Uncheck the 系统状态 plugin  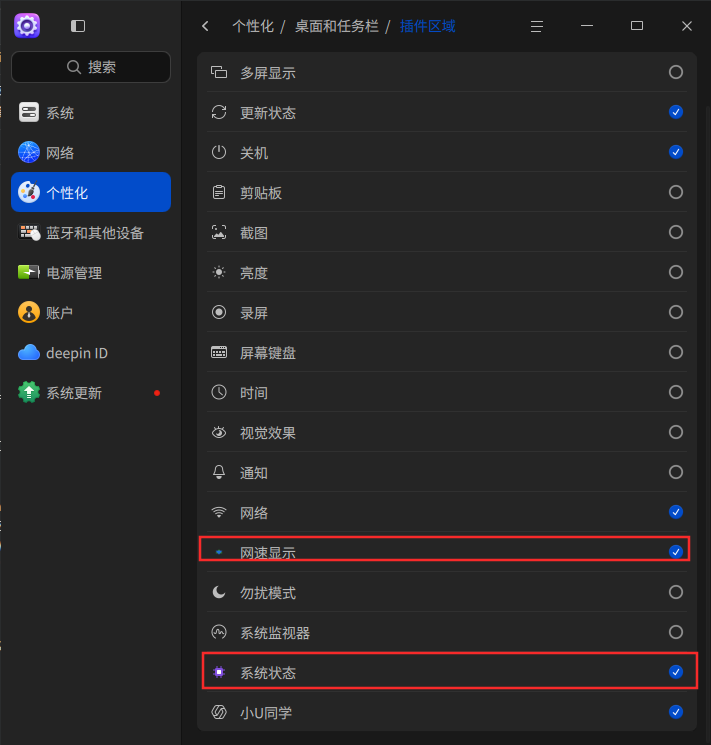pos(676,672)
